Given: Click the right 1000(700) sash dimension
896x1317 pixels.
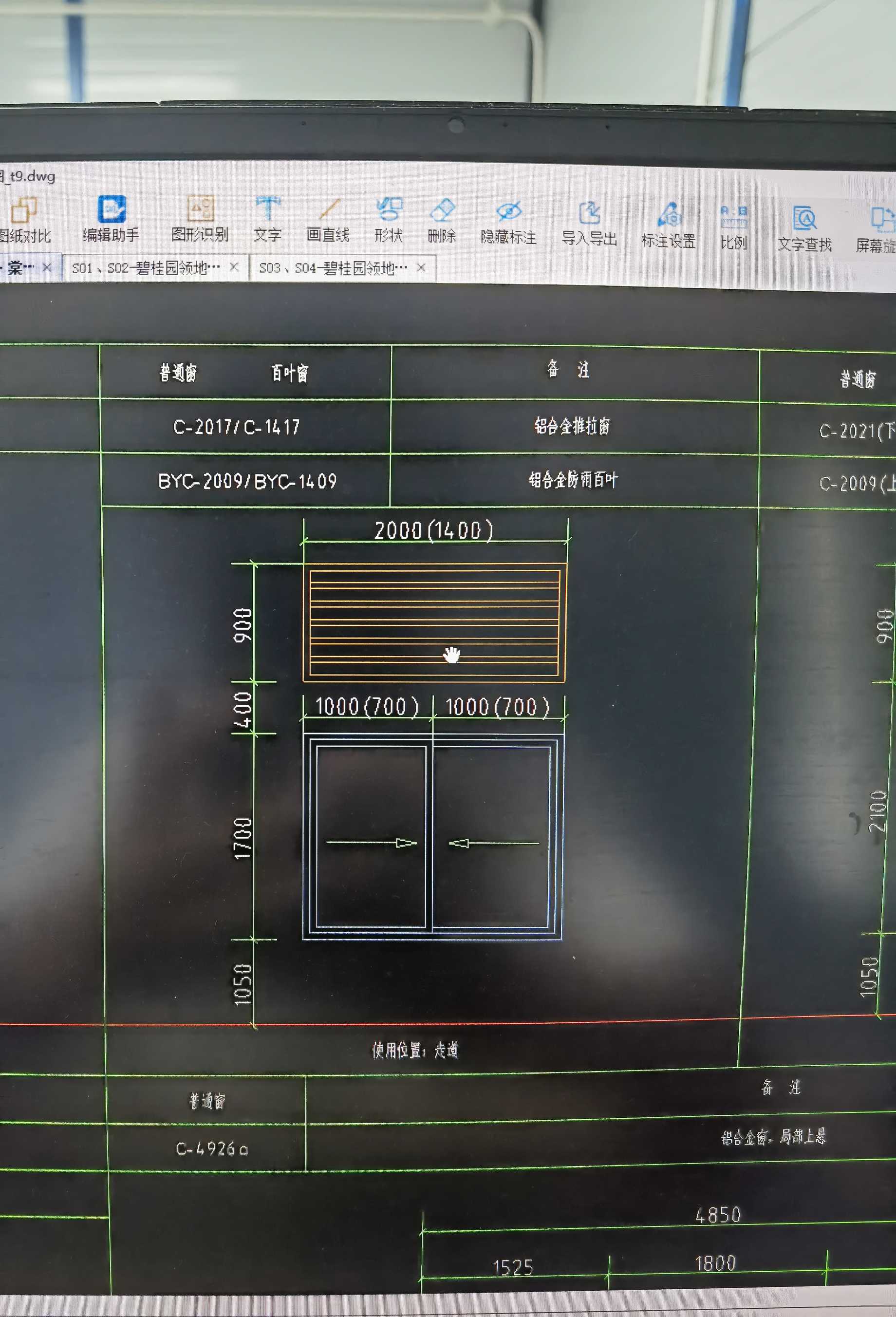Looking at the screenshot, I should (497, 707).
